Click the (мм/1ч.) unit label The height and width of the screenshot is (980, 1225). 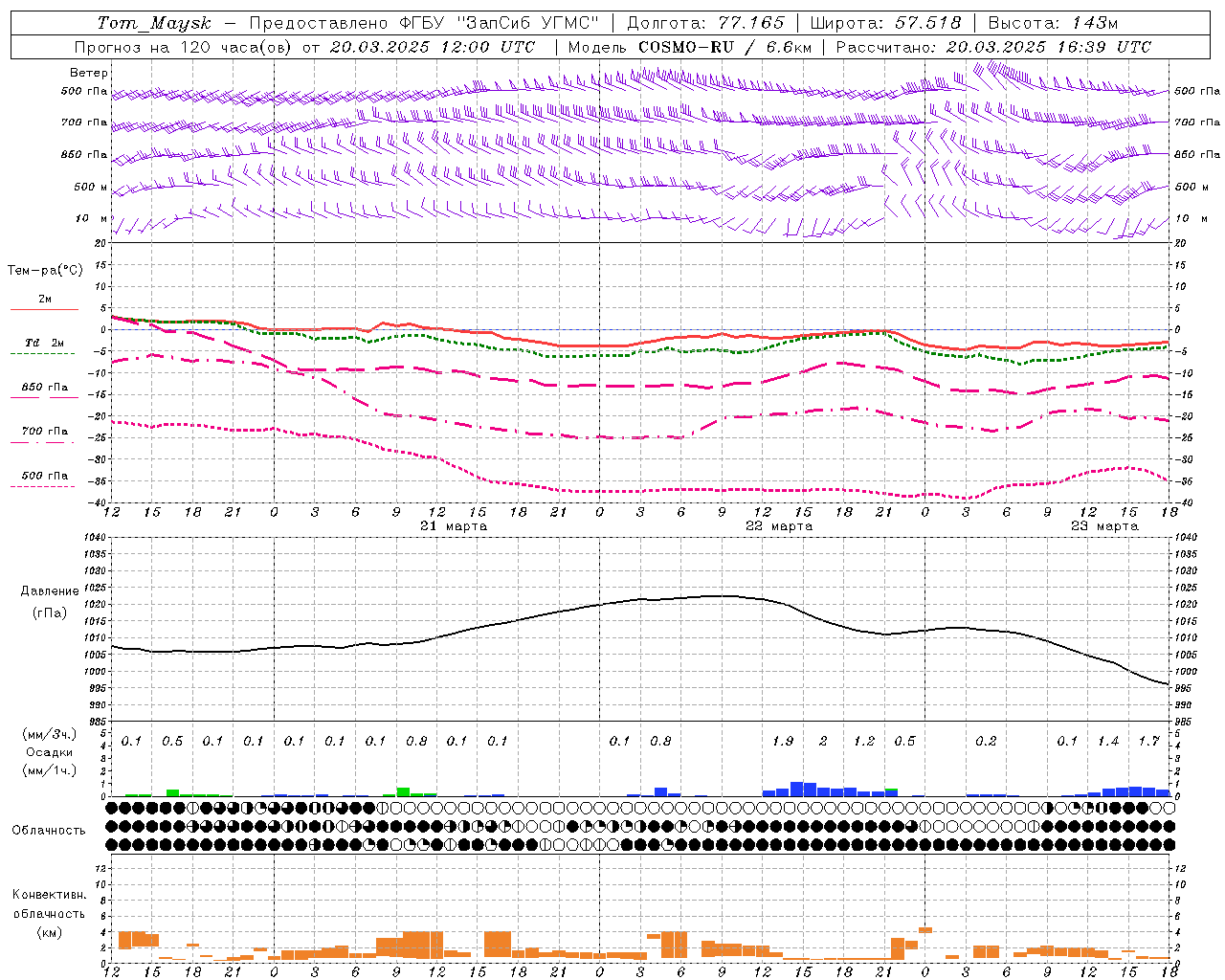tap(50, 770)
